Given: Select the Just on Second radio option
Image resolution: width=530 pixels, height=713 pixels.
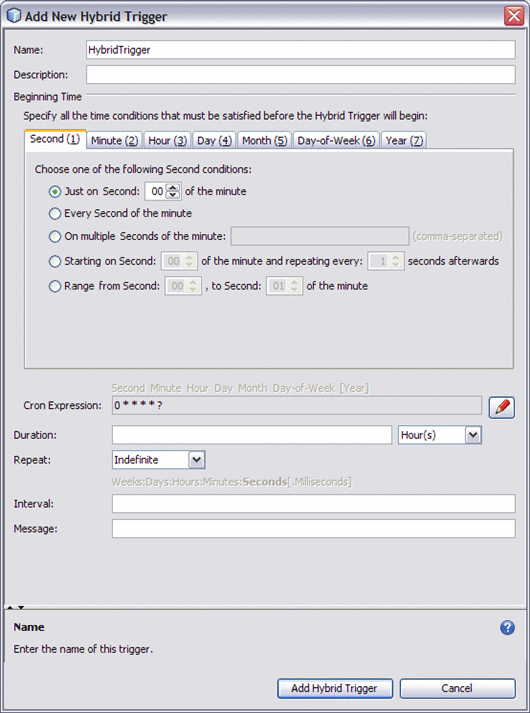Looking at the screenshot, I should click(x=55, y=191).
